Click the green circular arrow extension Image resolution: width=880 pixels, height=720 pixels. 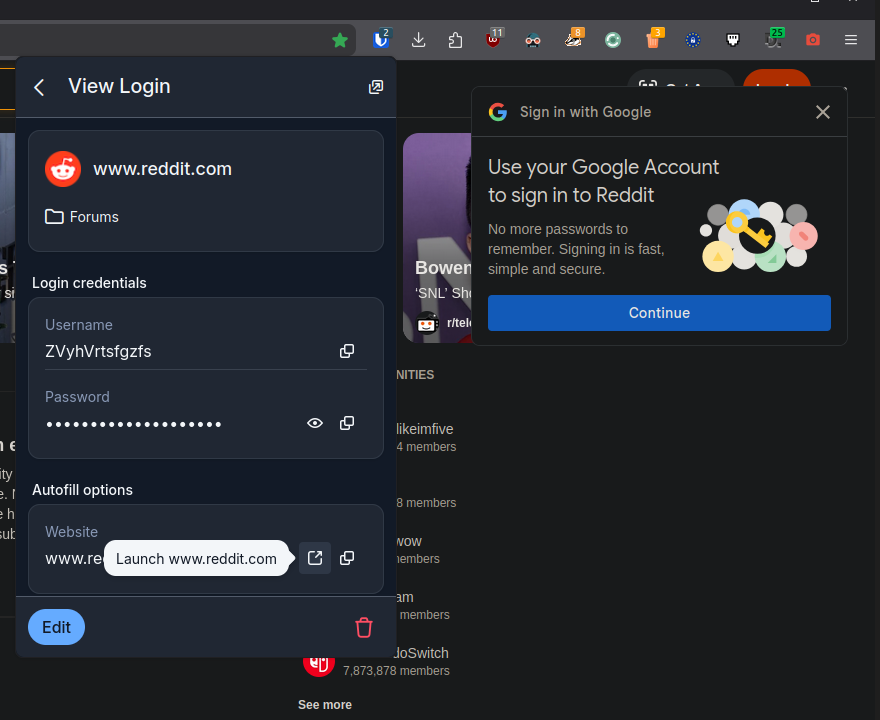[613, 40]
